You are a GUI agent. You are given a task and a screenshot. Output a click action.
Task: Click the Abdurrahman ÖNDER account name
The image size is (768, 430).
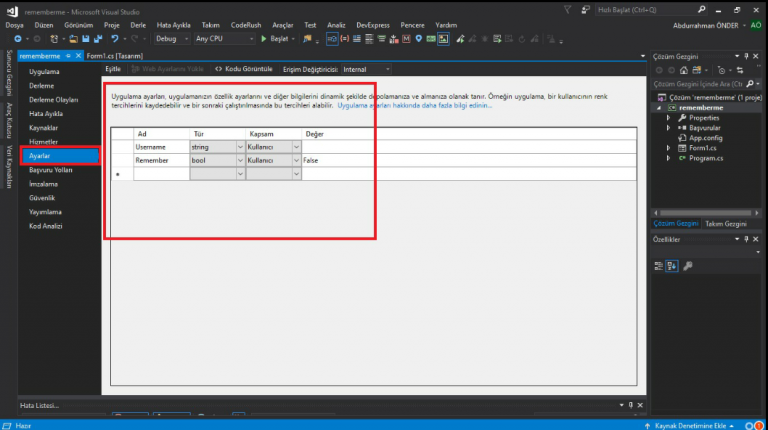coord(705,25)
